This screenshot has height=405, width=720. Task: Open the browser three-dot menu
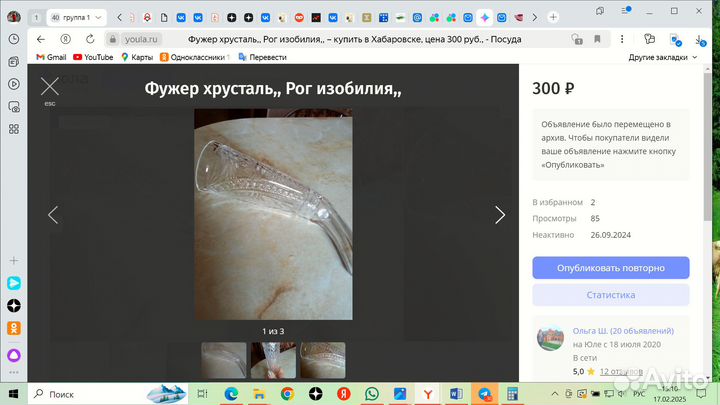(x=622, y=39)
